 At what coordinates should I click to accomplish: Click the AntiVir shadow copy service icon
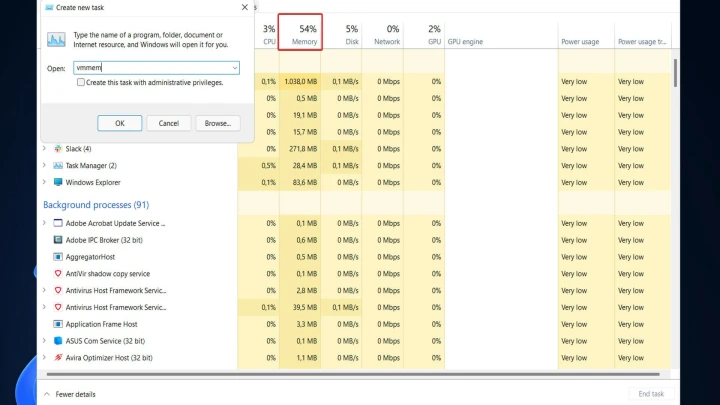pyautogui.click(x=58, y=274)
